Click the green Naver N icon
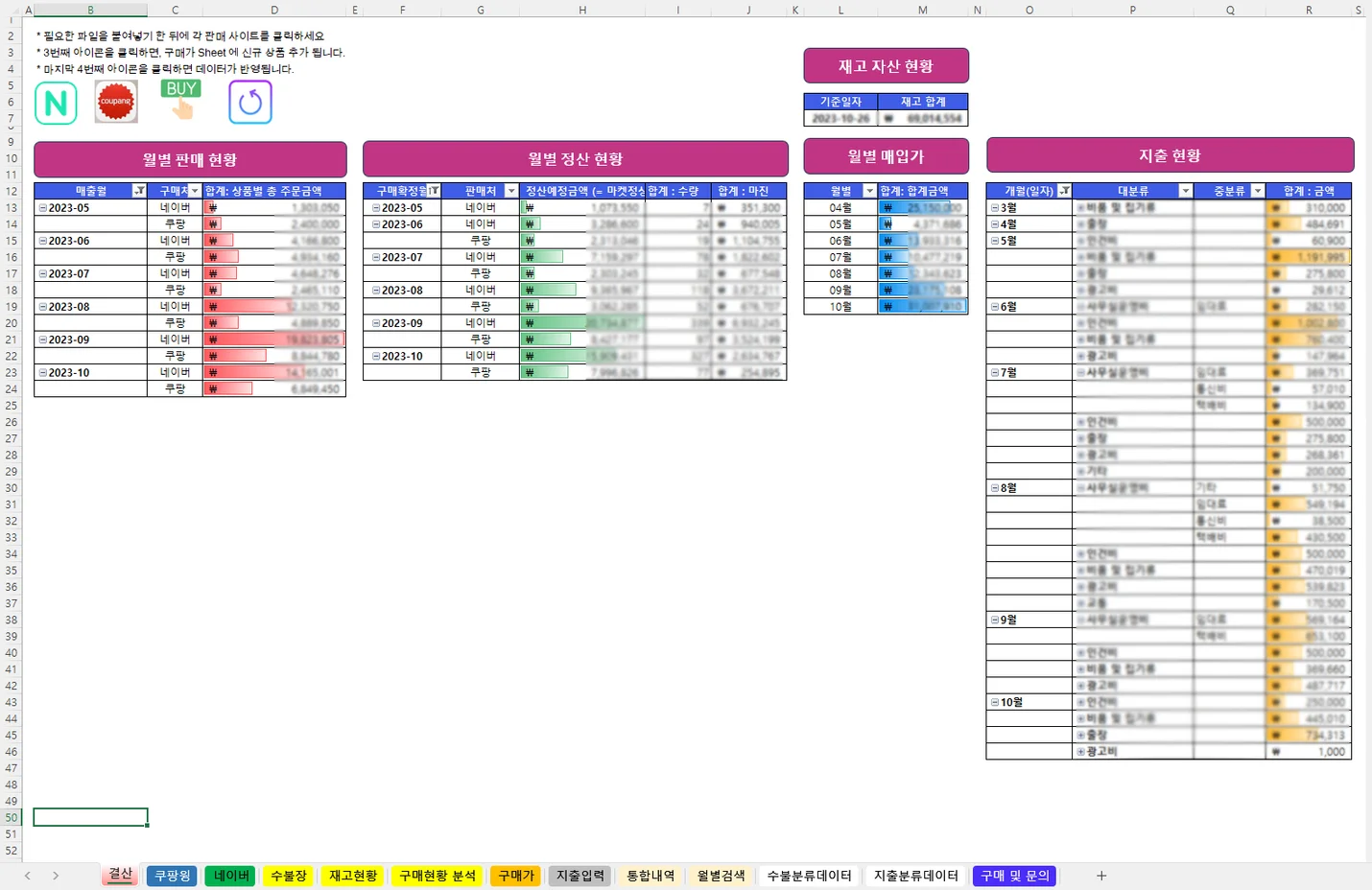The image size is (1372, 890). 56,103
